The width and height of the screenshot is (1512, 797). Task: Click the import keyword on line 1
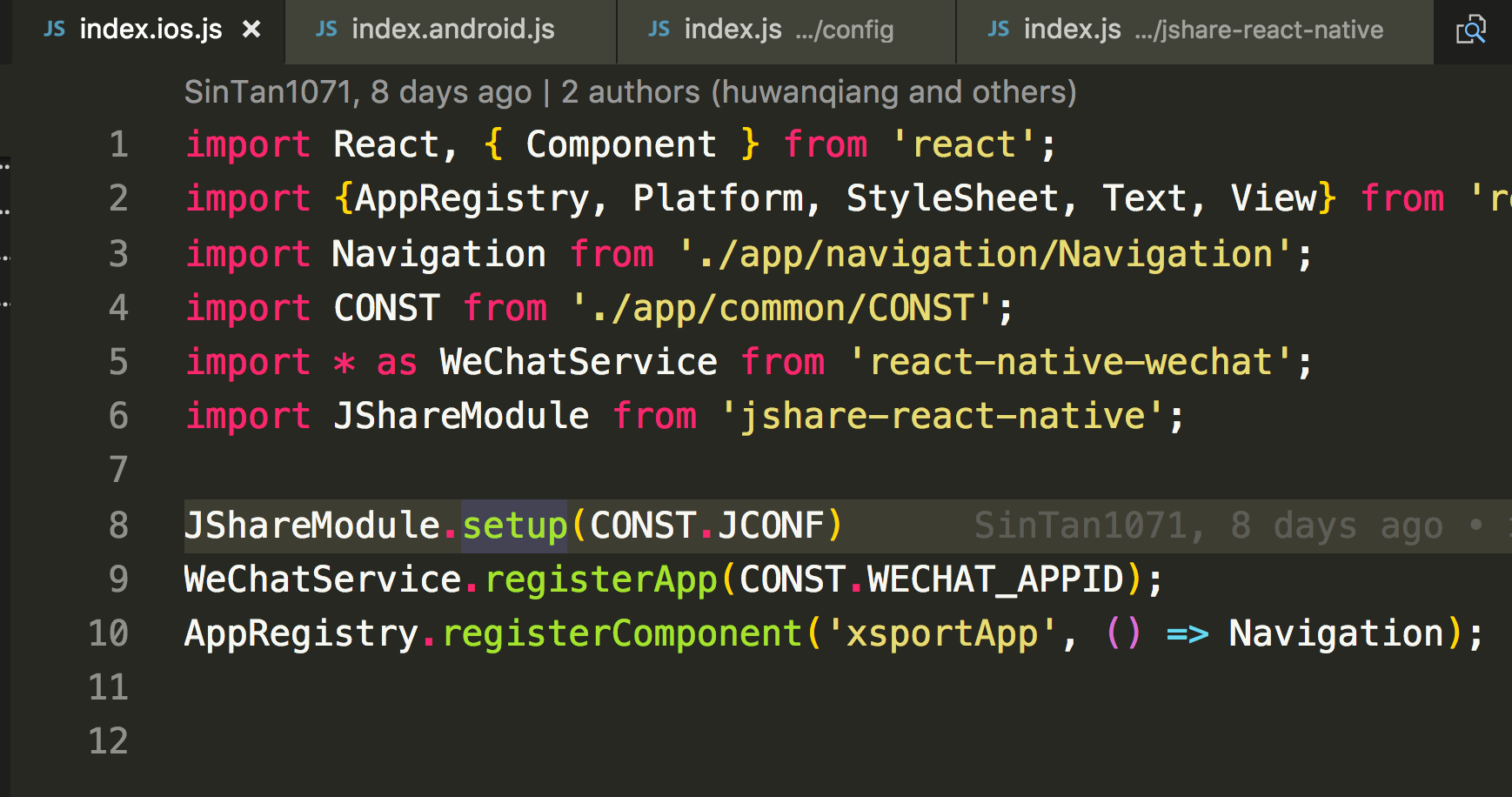click(x=248, y=144)
